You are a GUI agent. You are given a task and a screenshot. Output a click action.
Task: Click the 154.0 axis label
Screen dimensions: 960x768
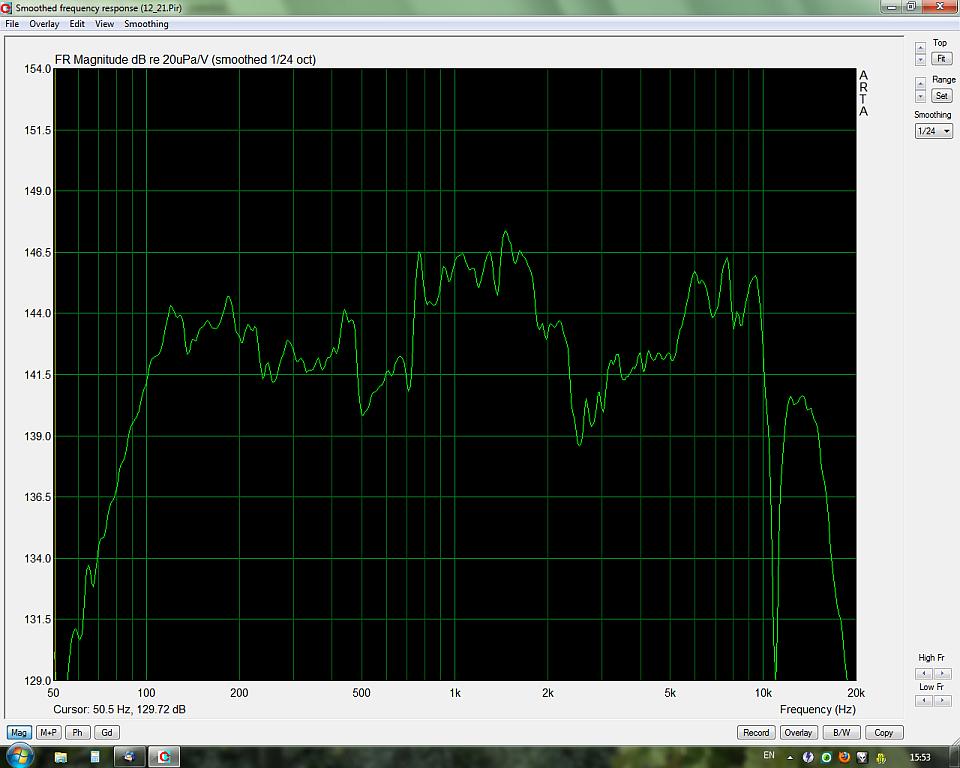pyautogui.click(x=37, y=69)
